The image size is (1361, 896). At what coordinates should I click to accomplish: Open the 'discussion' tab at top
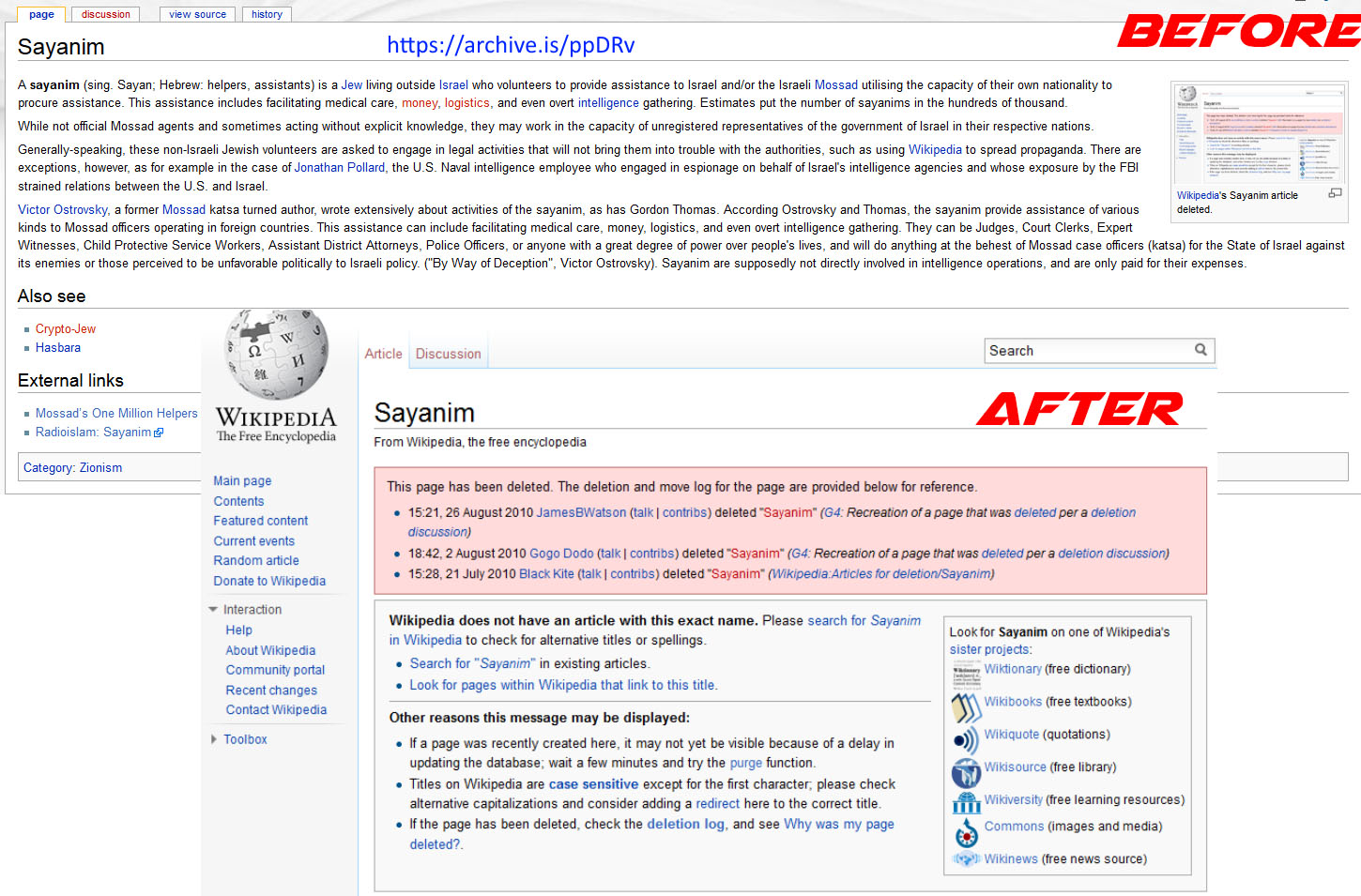click(106, 14)
